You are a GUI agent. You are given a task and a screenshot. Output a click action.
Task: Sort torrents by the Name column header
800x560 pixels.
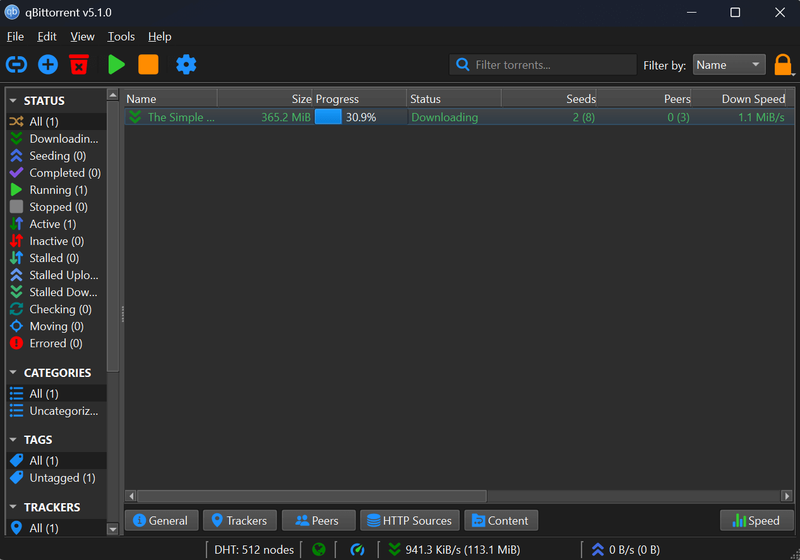[171, 98]
